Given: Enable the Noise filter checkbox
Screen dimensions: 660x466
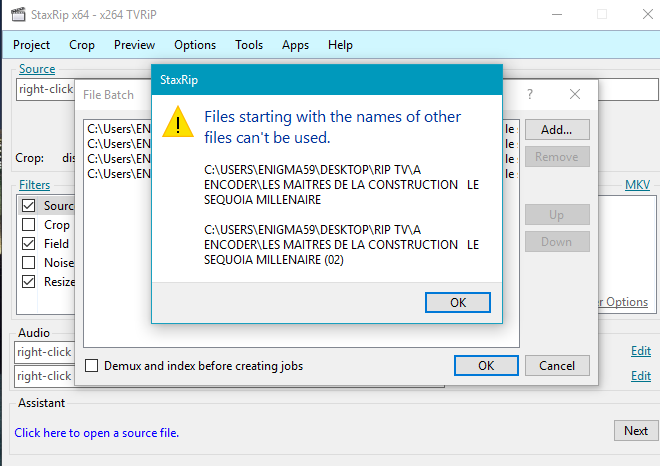Looking at the screenshot, I should coord(28,262).
